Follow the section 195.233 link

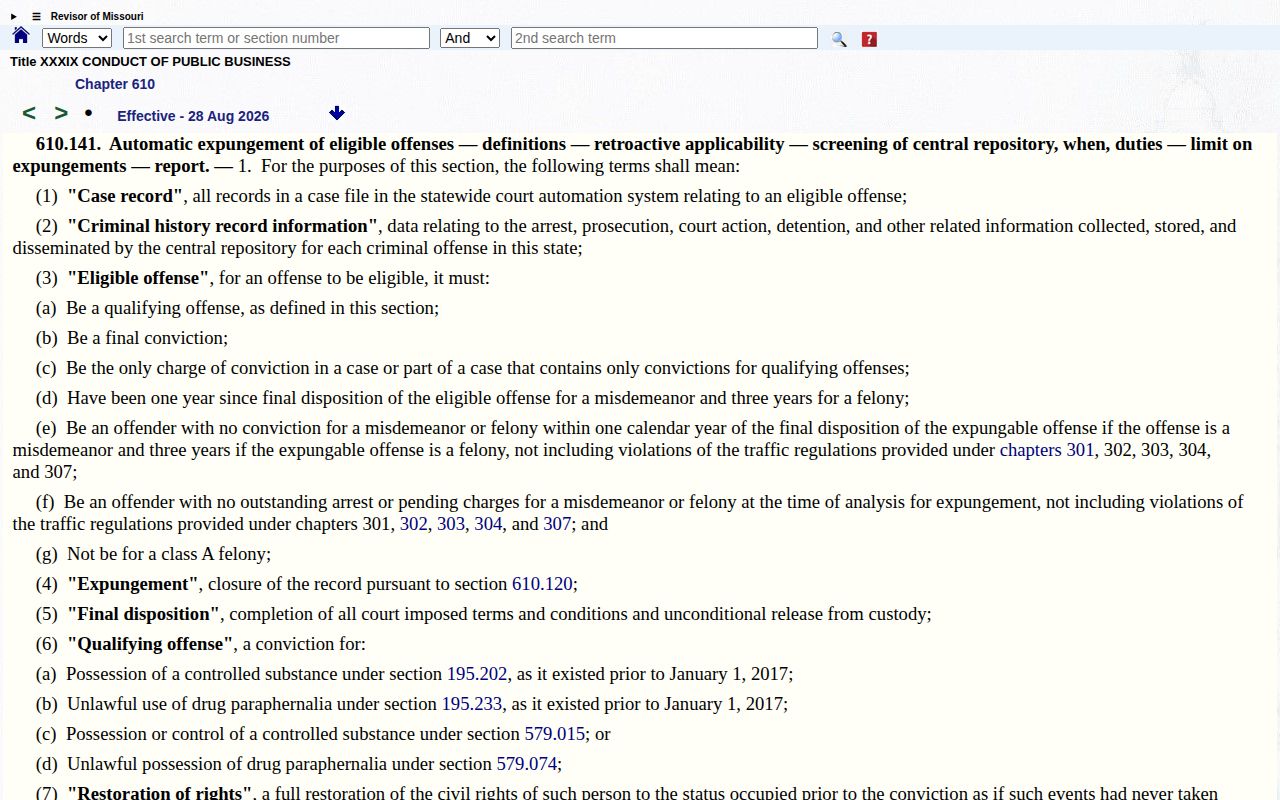[472, 704]
